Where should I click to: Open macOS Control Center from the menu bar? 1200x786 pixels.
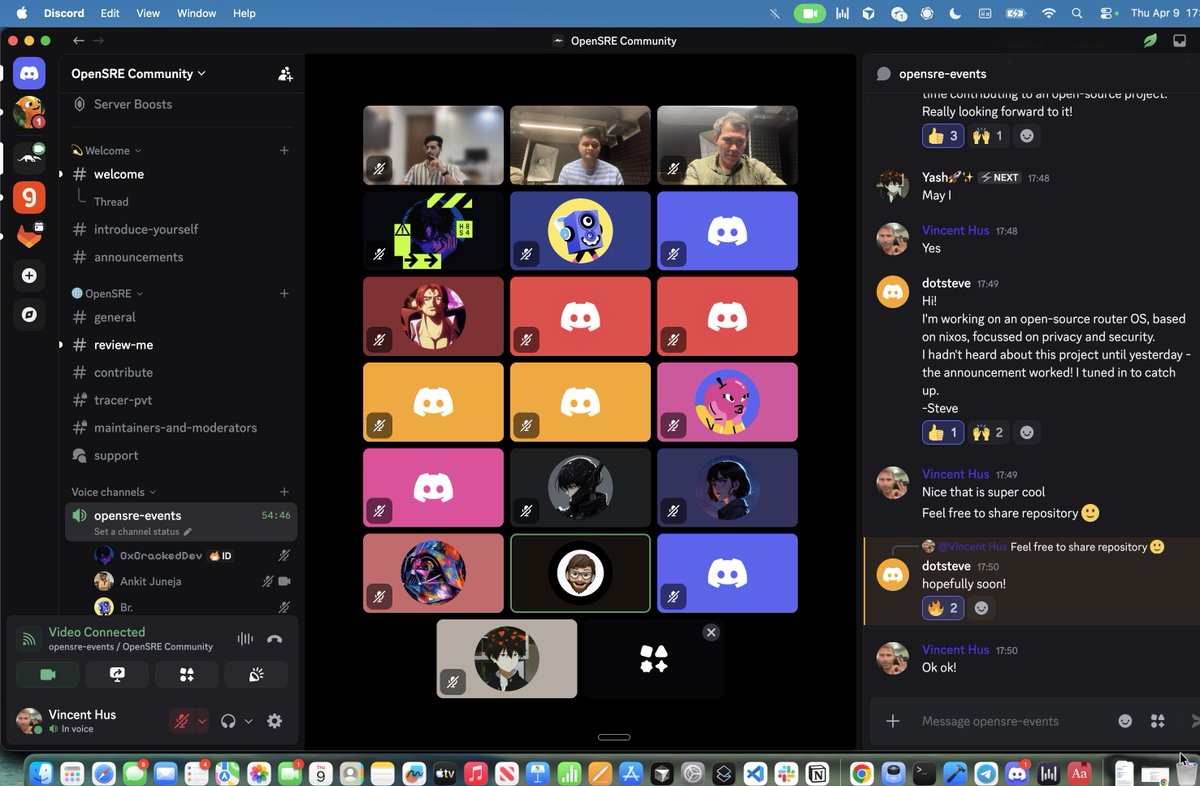(1107, 13)
